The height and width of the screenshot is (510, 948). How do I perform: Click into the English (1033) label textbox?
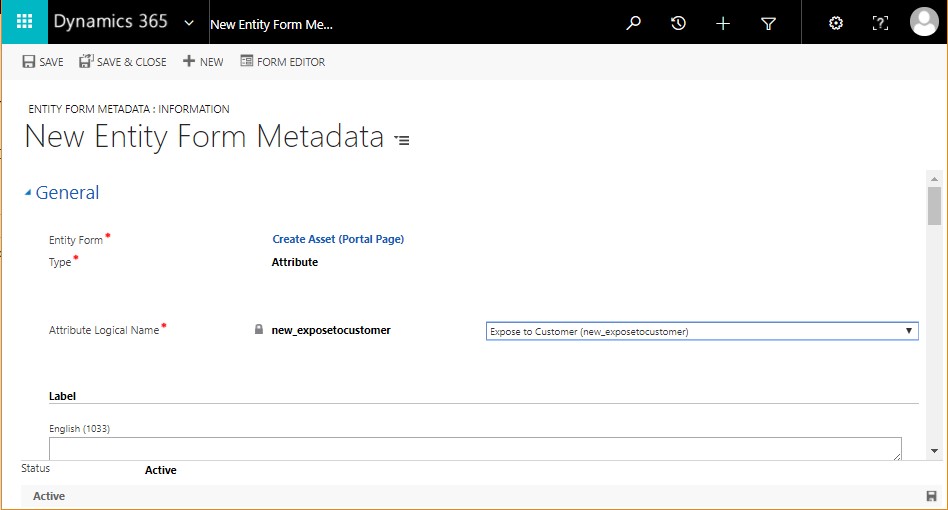tap(475, 448)
